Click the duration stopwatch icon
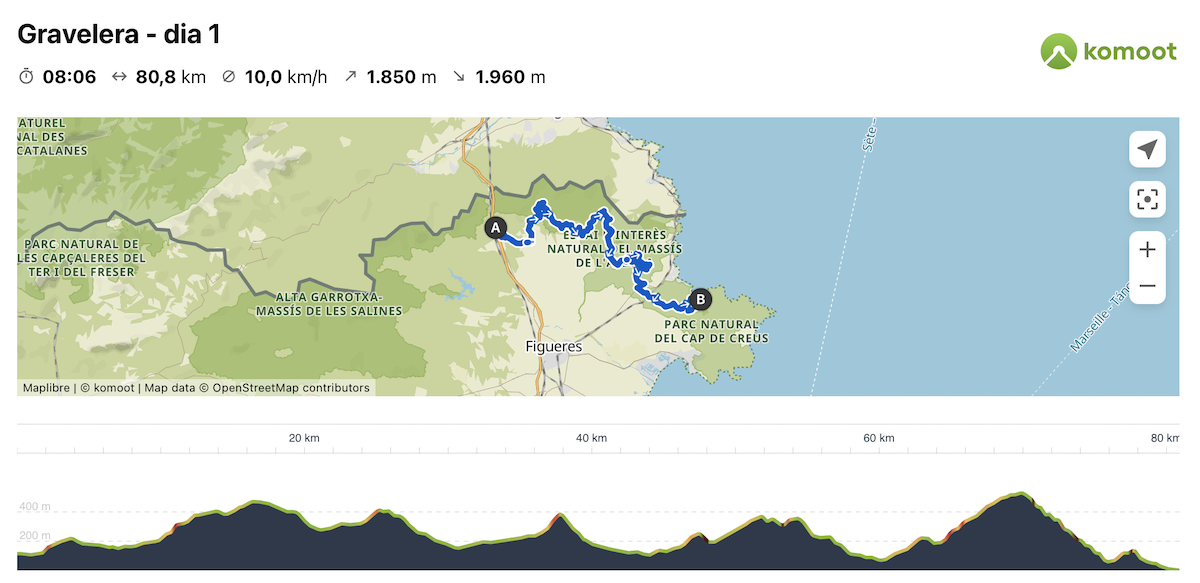 click(27, 76)
